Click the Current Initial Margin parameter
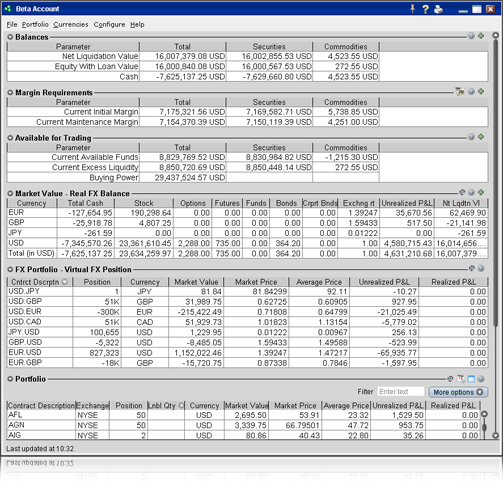 101,112
